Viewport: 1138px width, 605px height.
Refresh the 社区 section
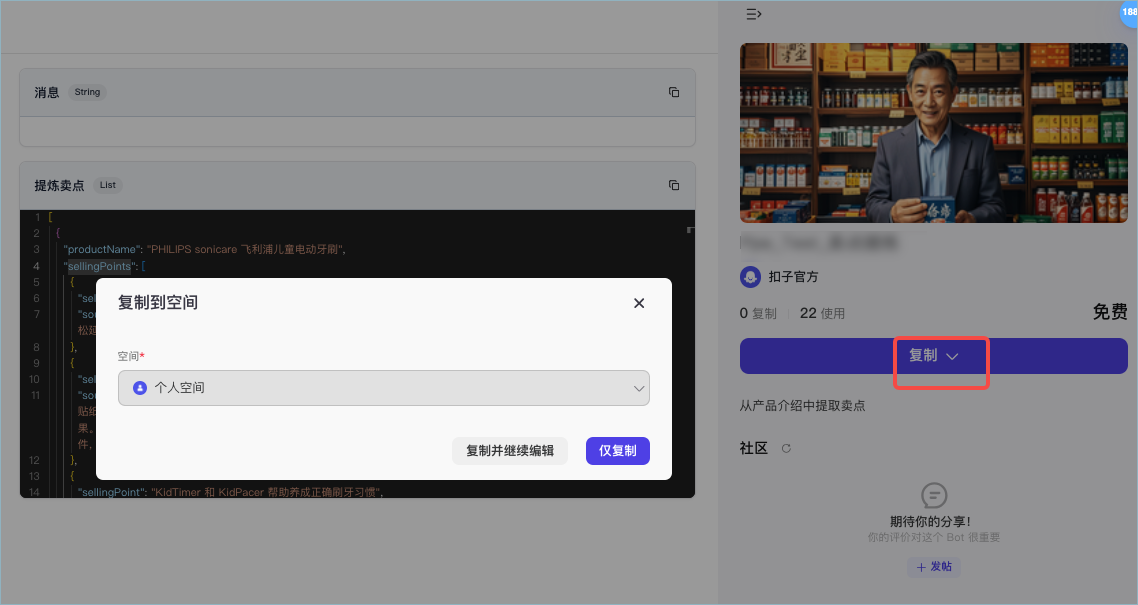786,448
